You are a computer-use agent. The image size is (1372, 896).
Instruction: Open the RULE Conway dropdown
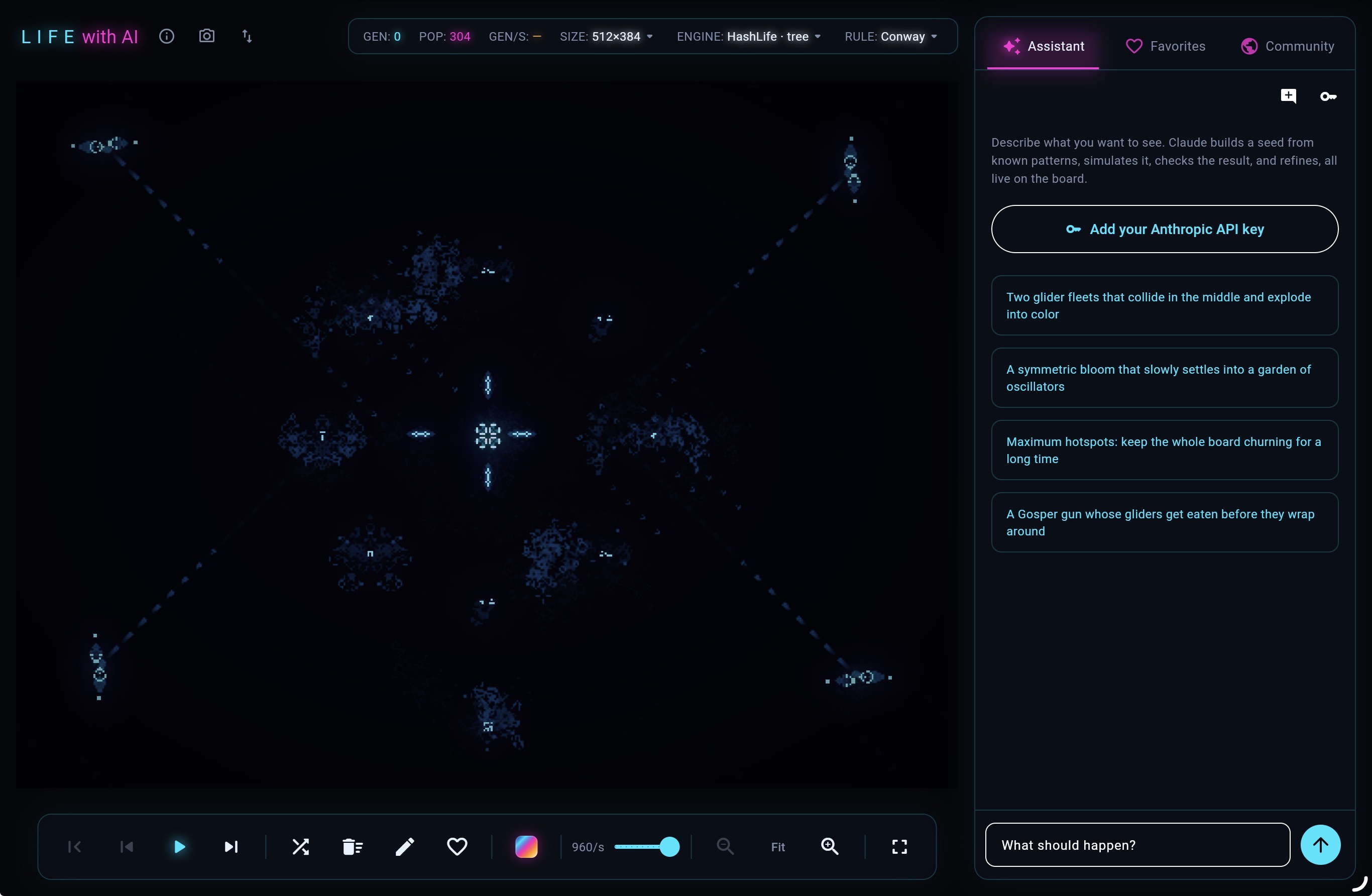[x=891, y=36]
